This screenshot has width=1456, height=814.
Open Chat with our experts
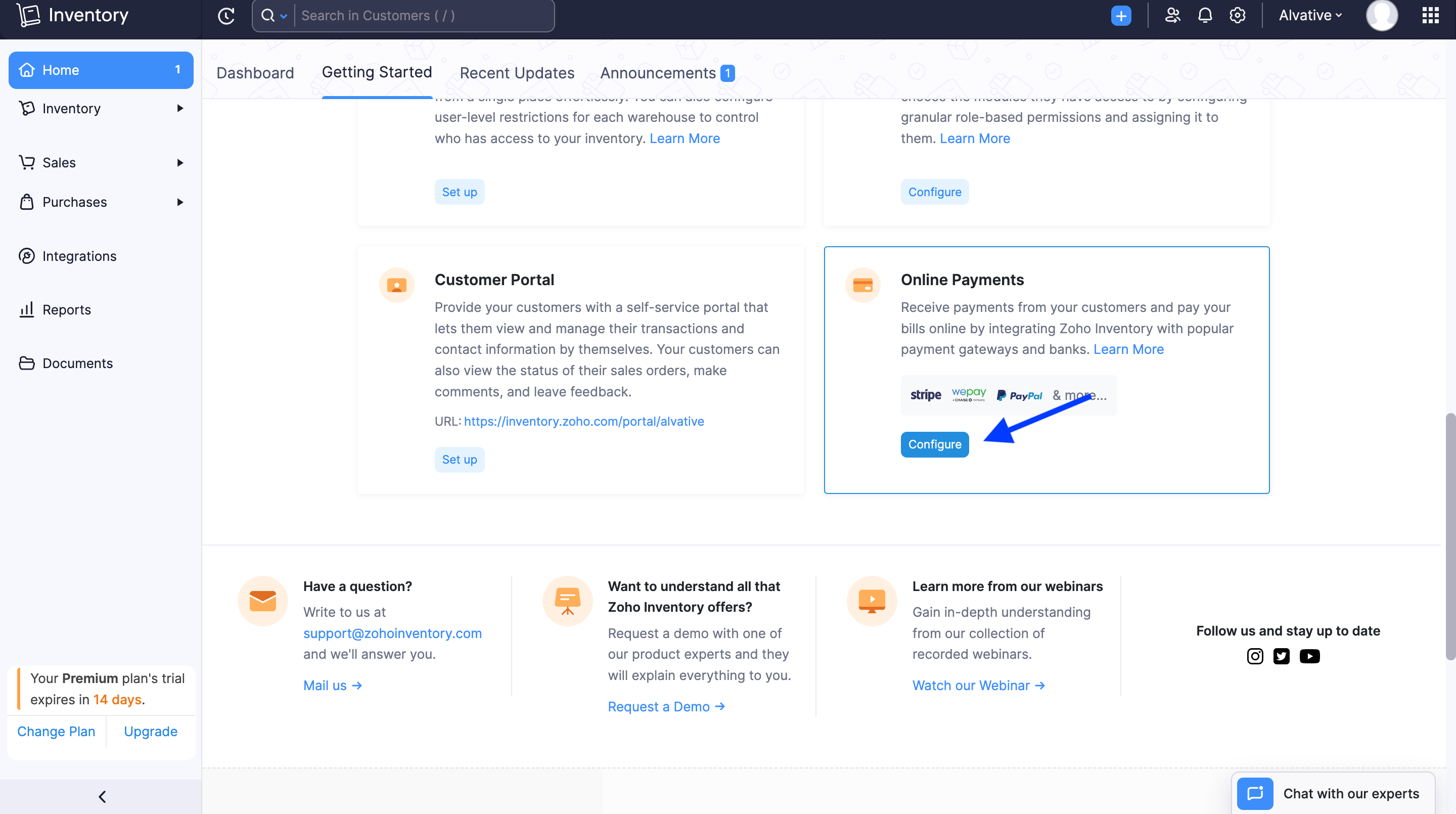[x=1333, y=794]
